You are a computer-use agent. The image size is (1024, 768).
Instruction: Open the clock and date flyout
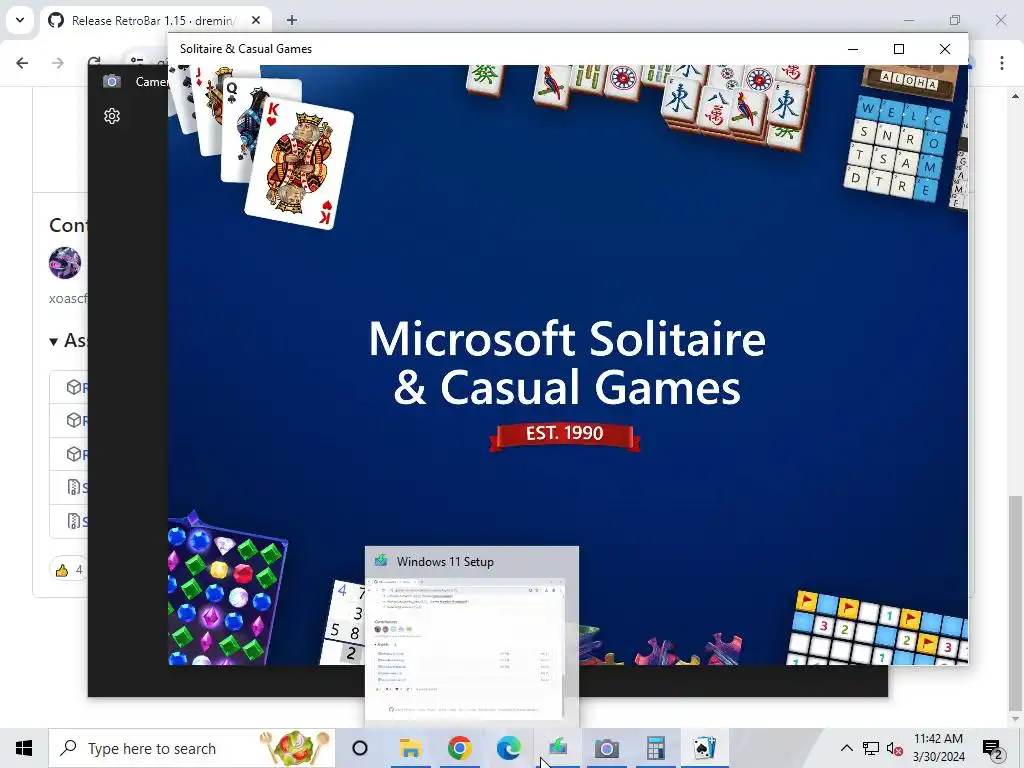(938, 748)
